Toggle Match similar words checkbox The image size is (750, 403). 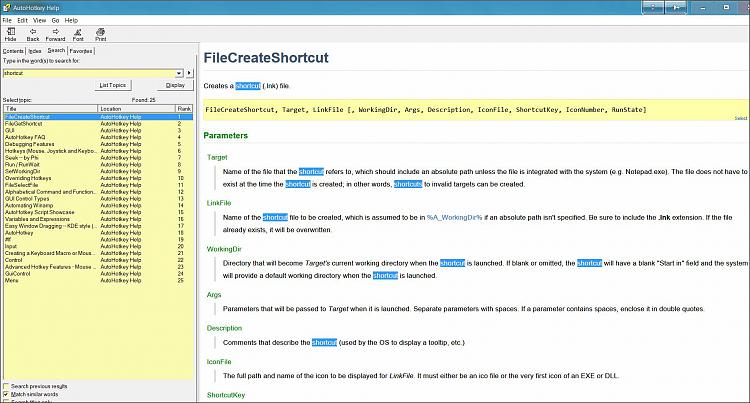tap(6, 394)
